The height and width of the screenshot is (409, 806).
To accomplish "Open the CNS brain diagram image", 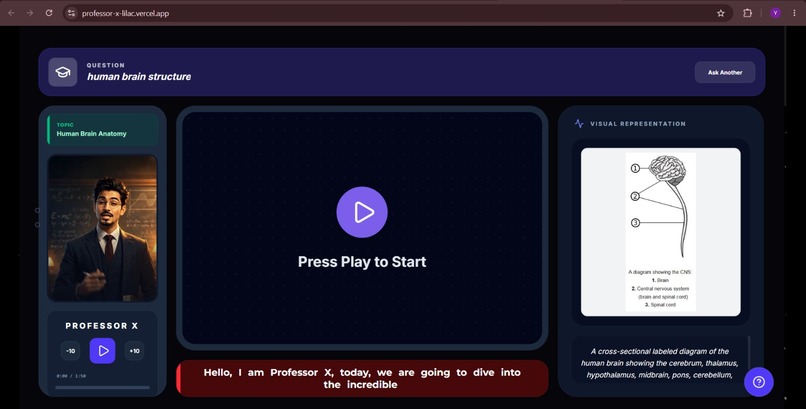I will (x=661, y=232).
